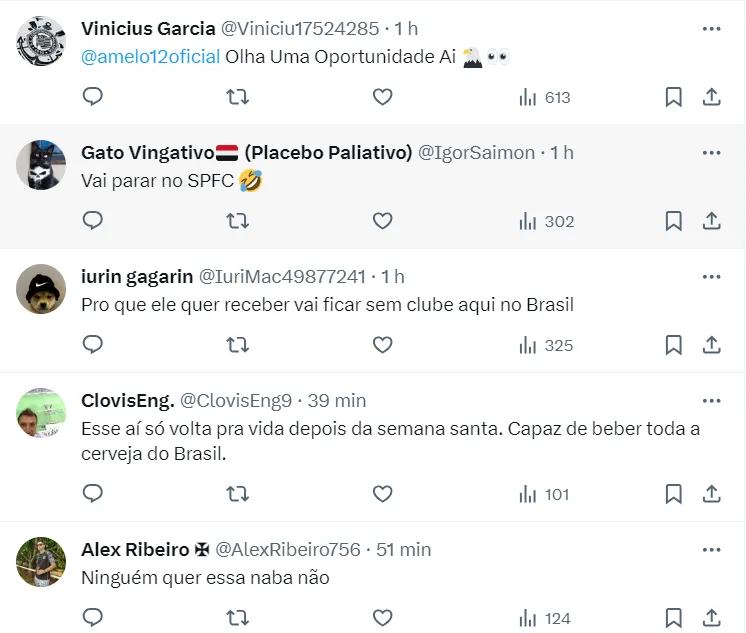Bookmark Alex Ribeiro's tweet
Viewport: 746px width, 633px height.
(674, 618)
